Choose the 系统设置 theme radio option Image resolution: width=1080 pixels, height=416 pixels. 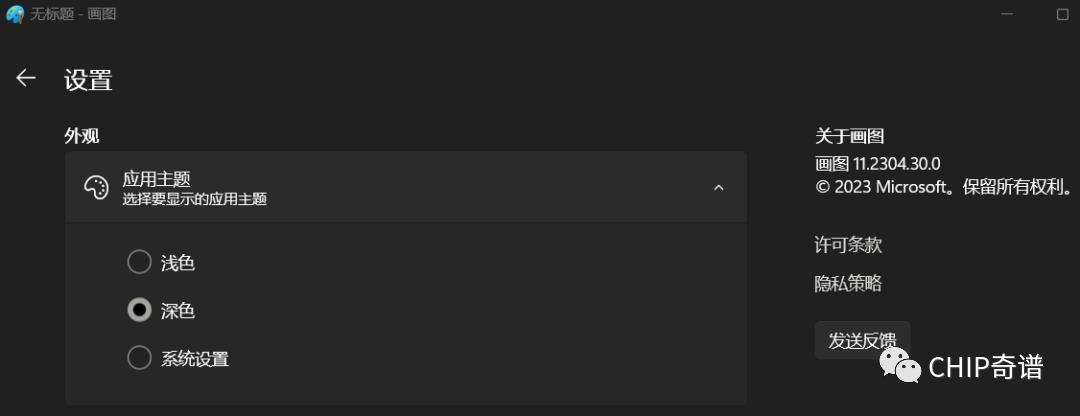point(139,358)
